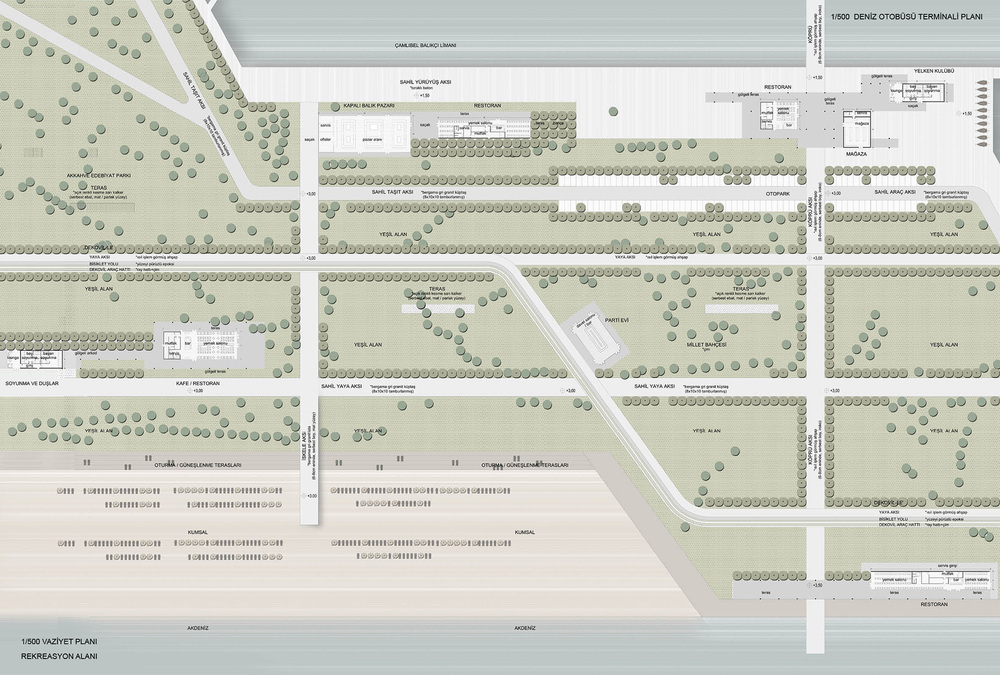The image size is (1000, 675).
Task: Click the Mağaza label under the terminal
Action: (855, 155)
